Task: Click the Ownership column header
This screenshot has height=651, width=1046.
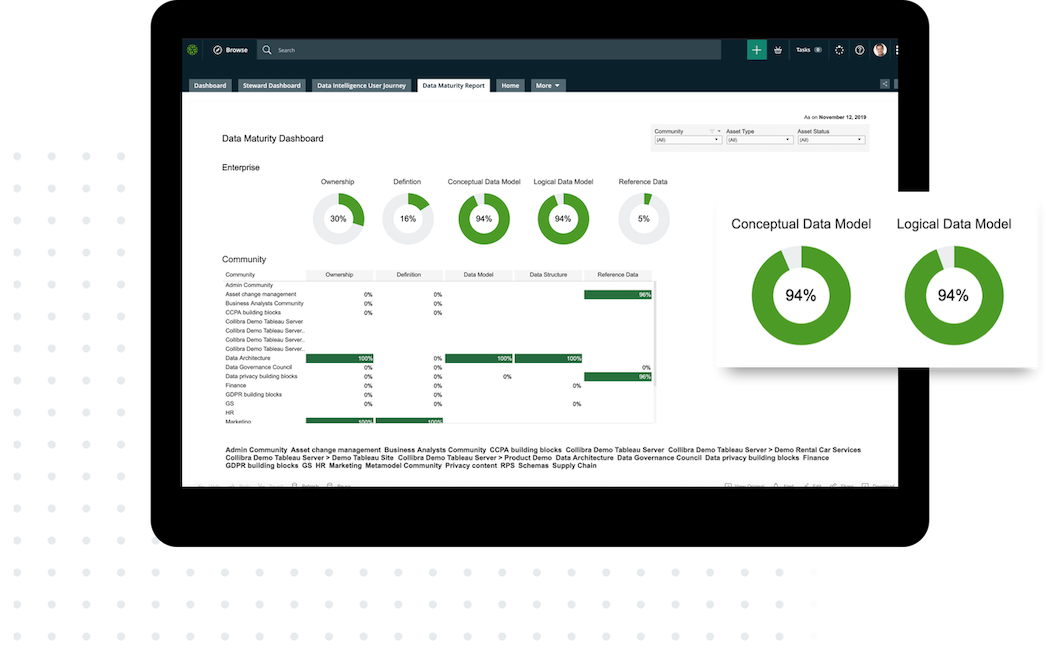Action: [x=339, y=274]
